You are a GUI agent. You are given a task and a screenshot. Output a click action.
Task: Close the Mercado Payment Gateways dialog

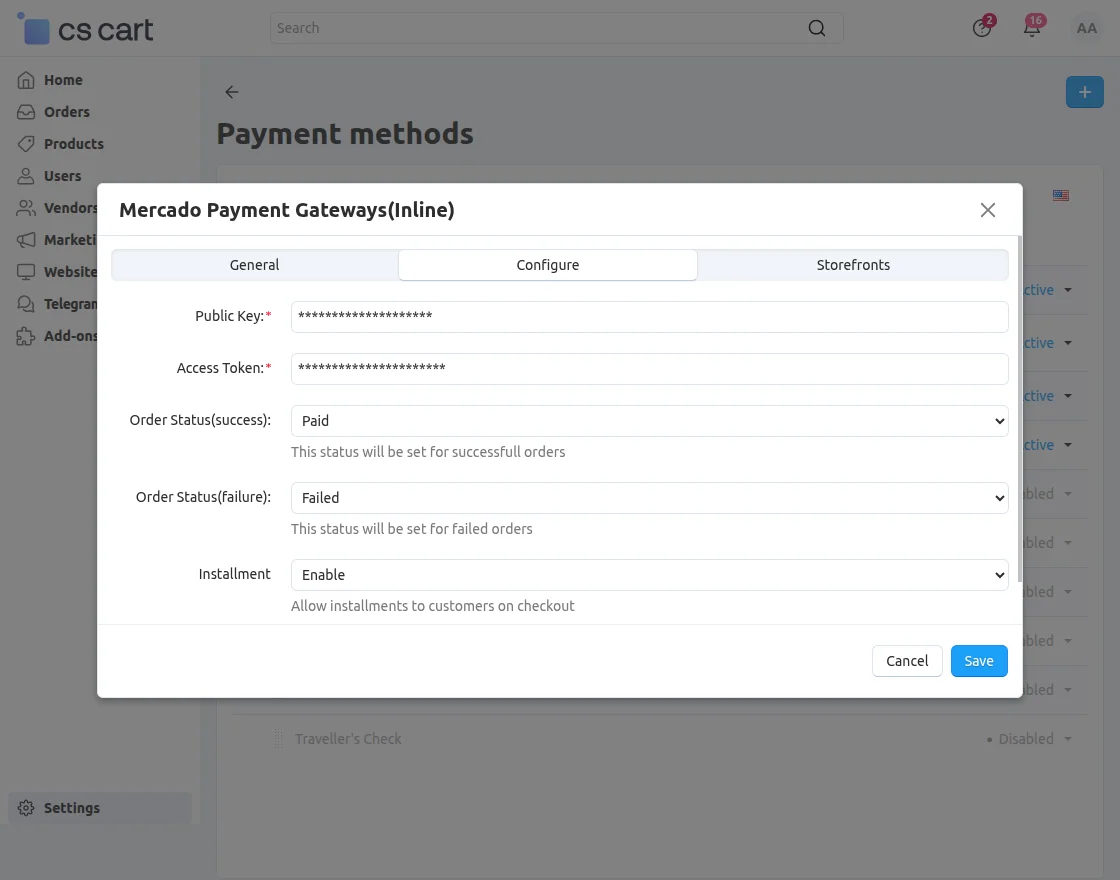click(x=987, y=210)
